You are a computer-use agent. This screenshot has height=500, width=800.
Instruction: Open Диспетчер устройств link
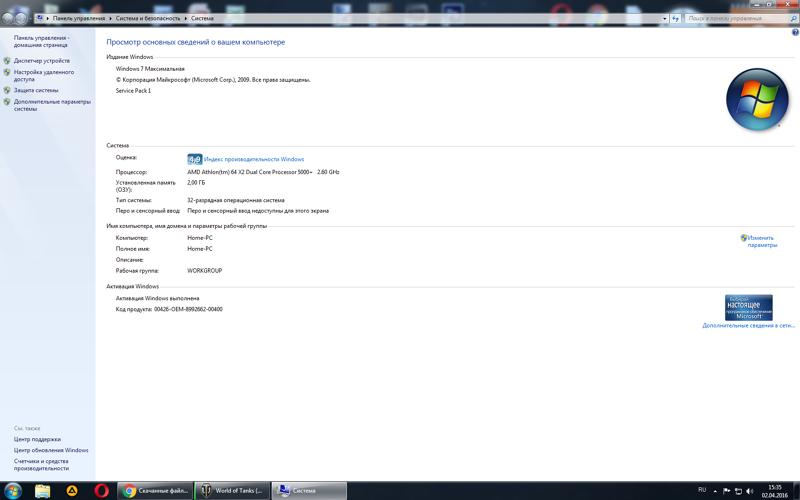click(42, 61)
